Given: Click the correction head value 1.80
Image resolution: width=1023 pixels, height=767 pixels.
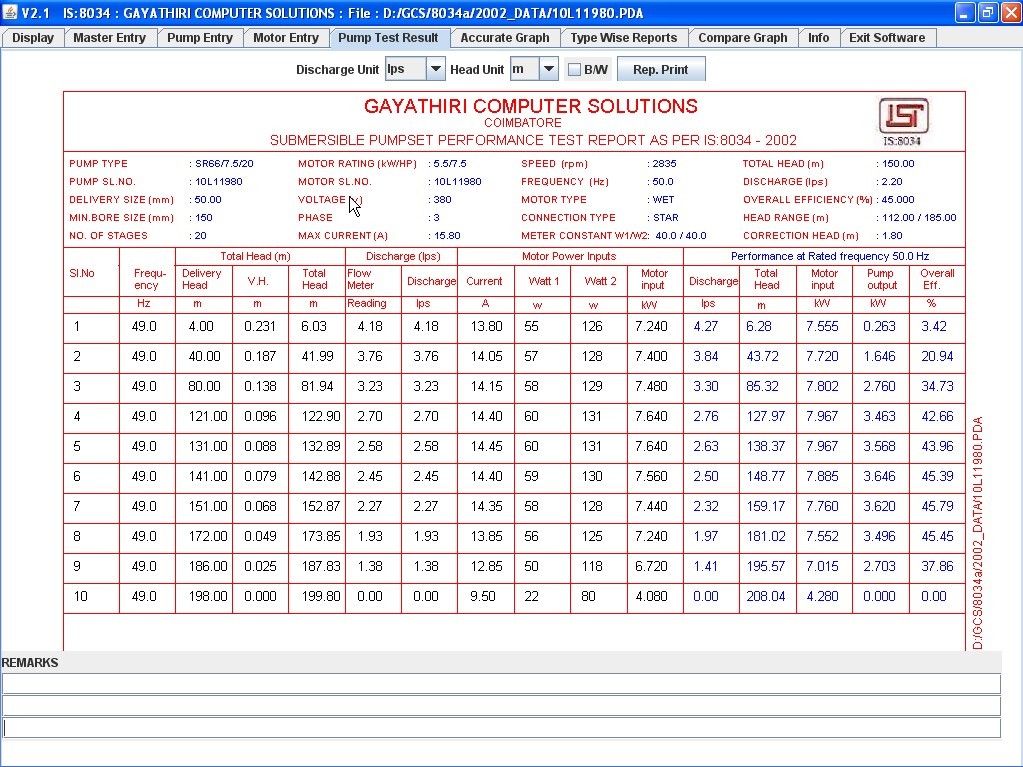Looking at the screenshot, I should [x=892, y=235].
